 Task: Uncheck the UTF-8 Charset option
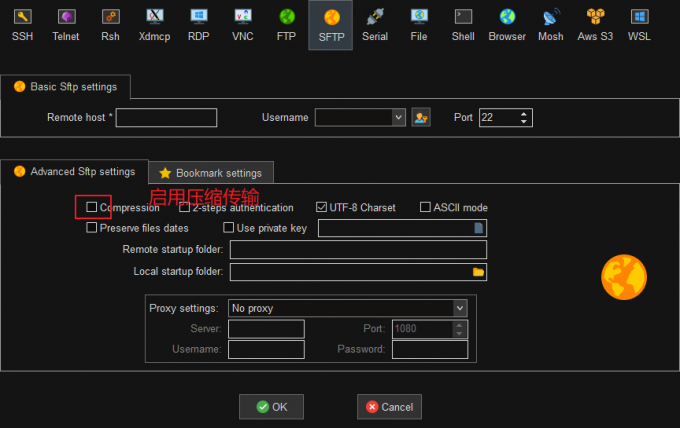coord(321,207)
